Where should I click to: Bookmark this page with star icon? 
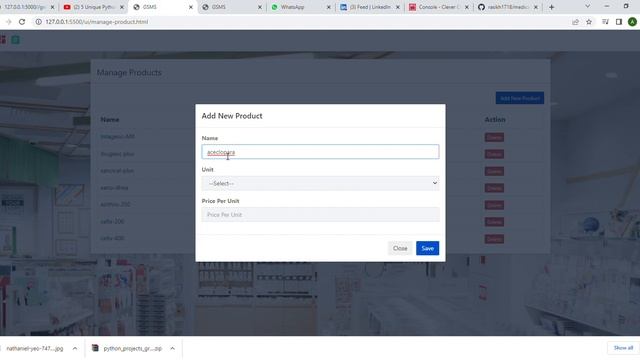coord(589,22)
